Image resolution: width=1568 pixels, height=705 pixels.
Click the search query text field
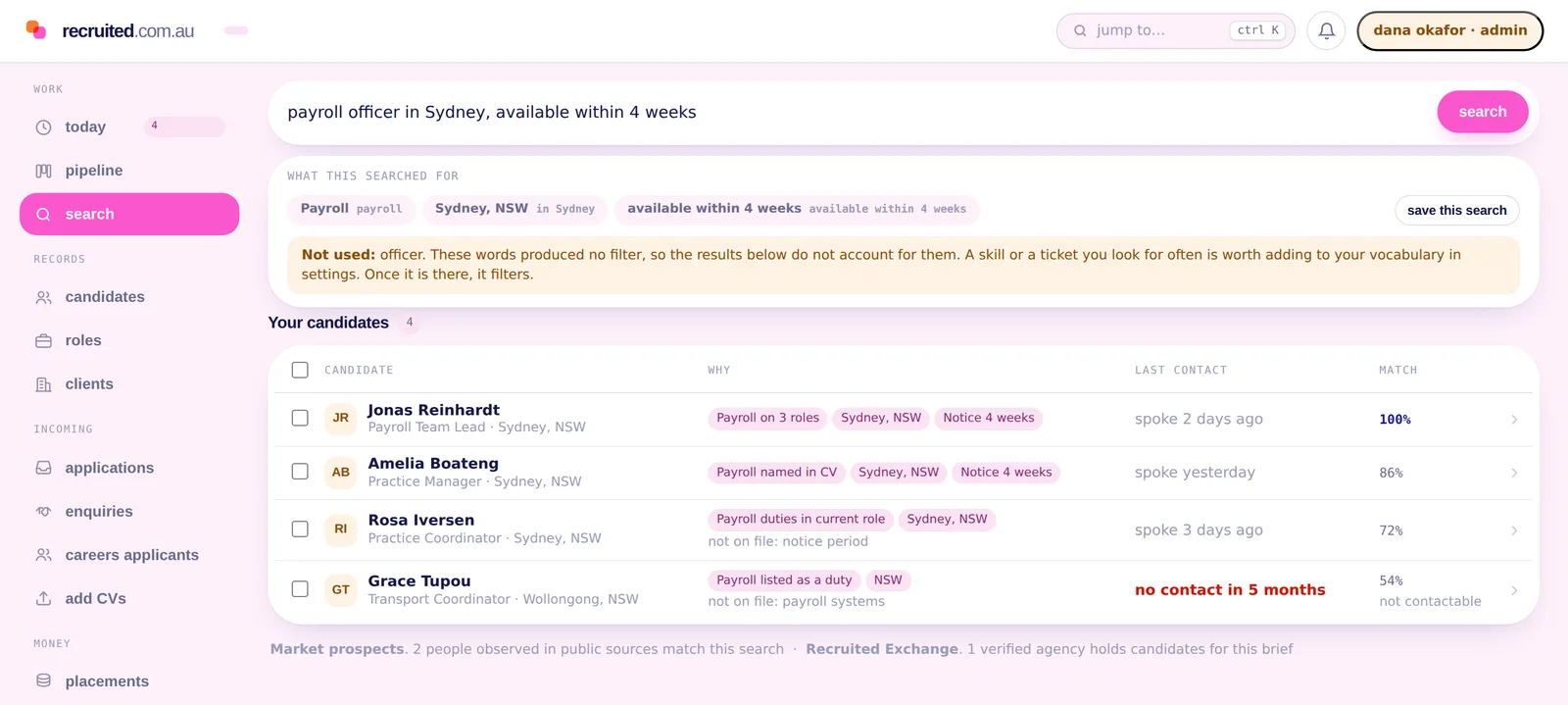pyautogui.click(x=853, y=112)
